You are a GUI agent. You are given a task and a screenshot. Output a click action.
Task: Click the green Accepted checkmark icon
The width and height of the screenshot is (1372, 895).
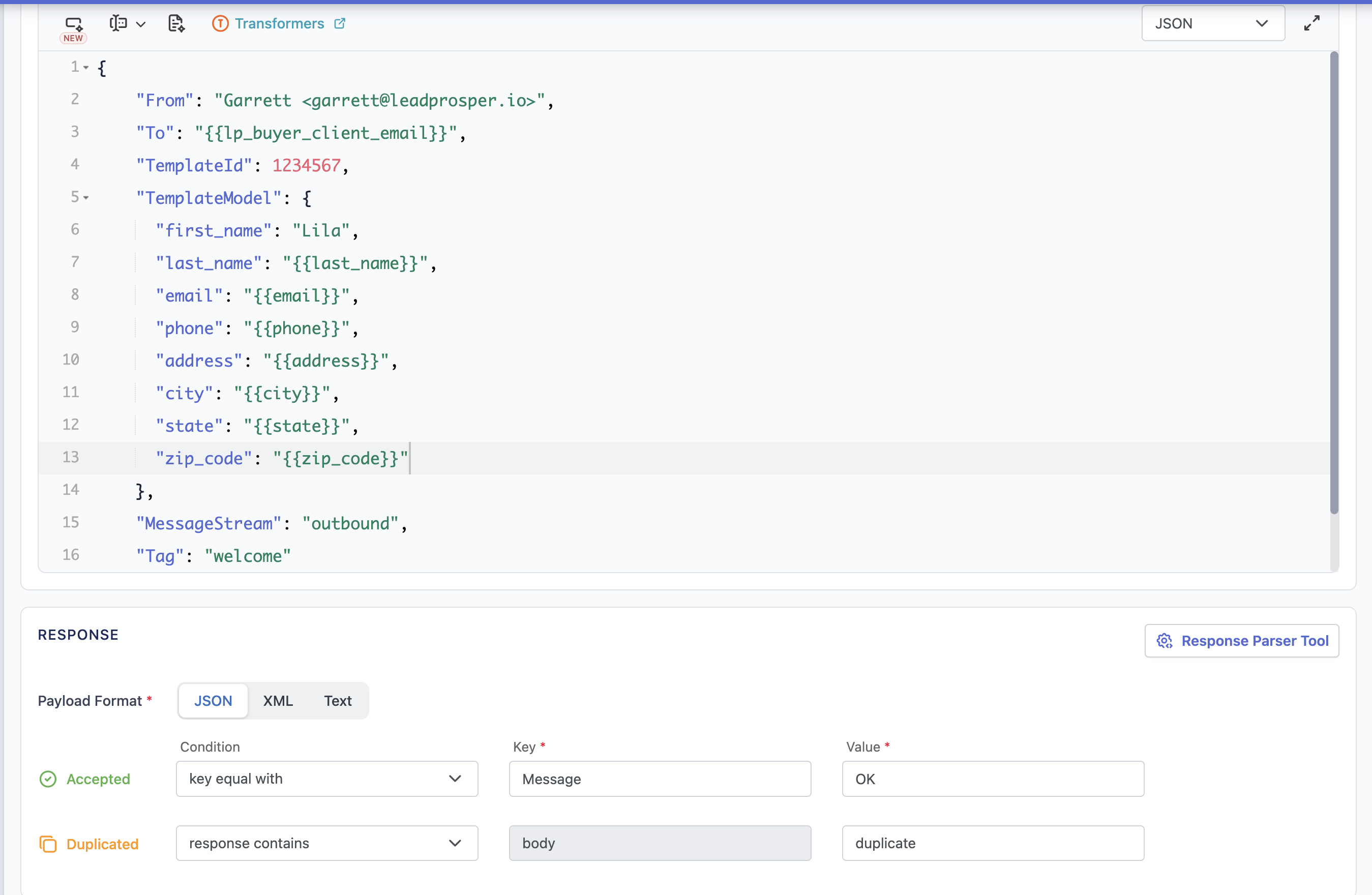48,779
